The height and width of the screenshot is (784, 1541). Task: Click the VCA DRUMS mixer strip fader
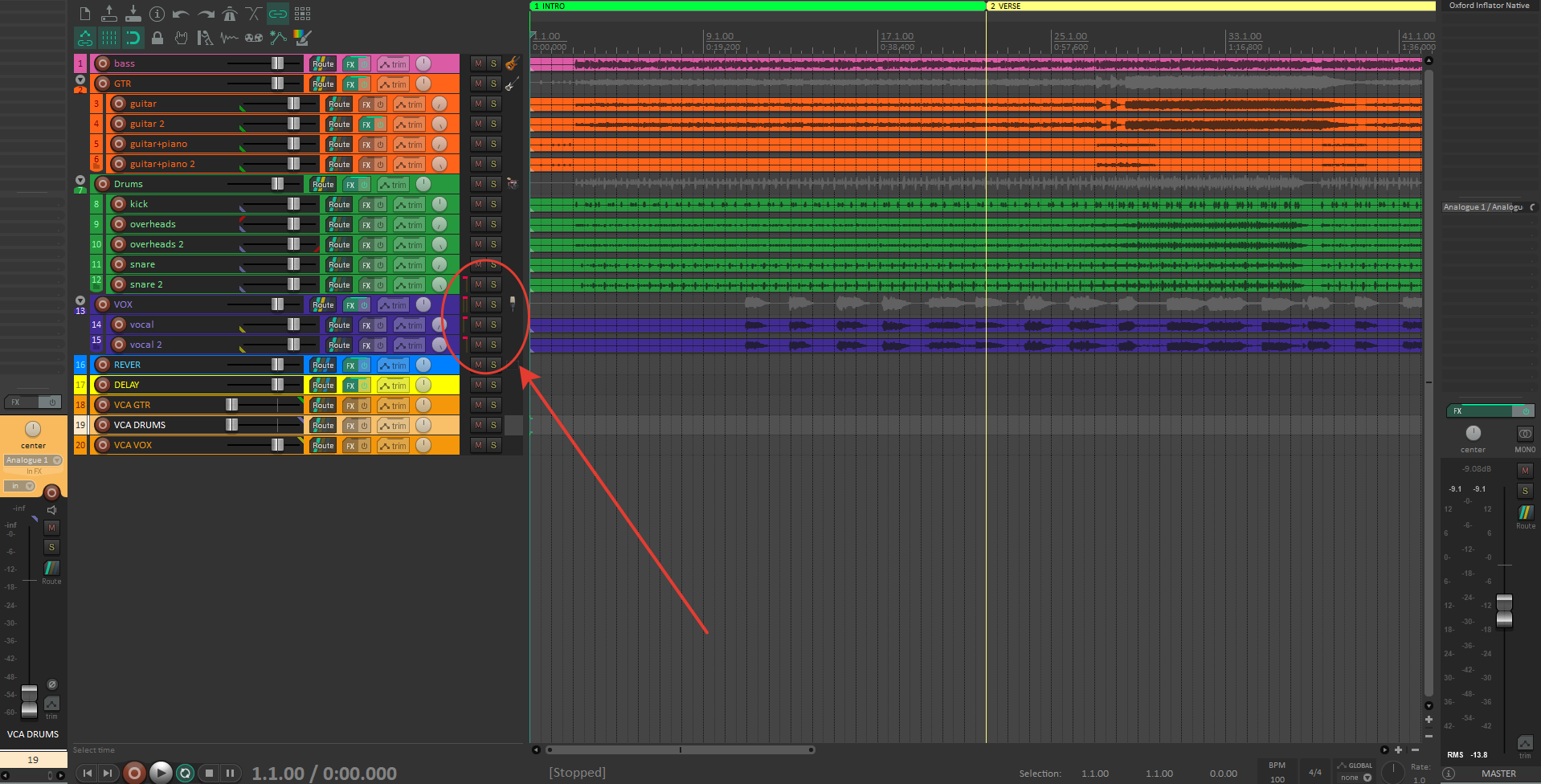click(29, 701)
